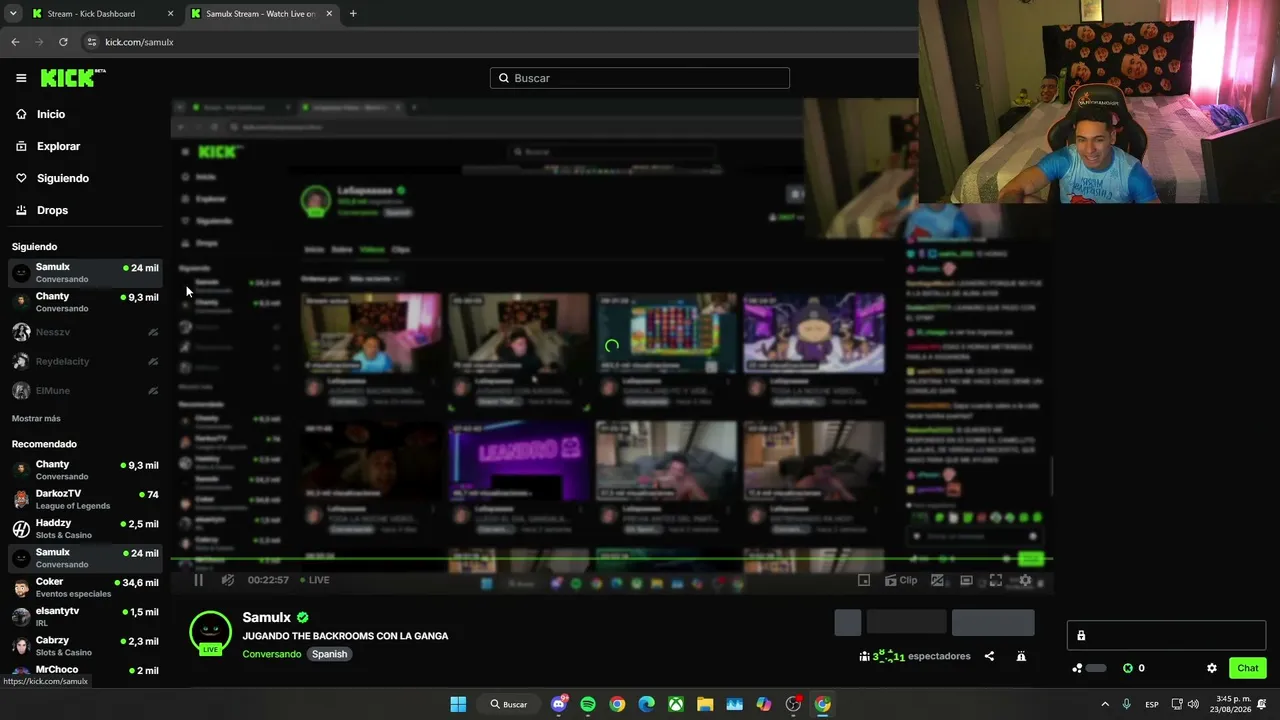
Task: Report the stream with the siren icon
Action: coord(1021,656)
